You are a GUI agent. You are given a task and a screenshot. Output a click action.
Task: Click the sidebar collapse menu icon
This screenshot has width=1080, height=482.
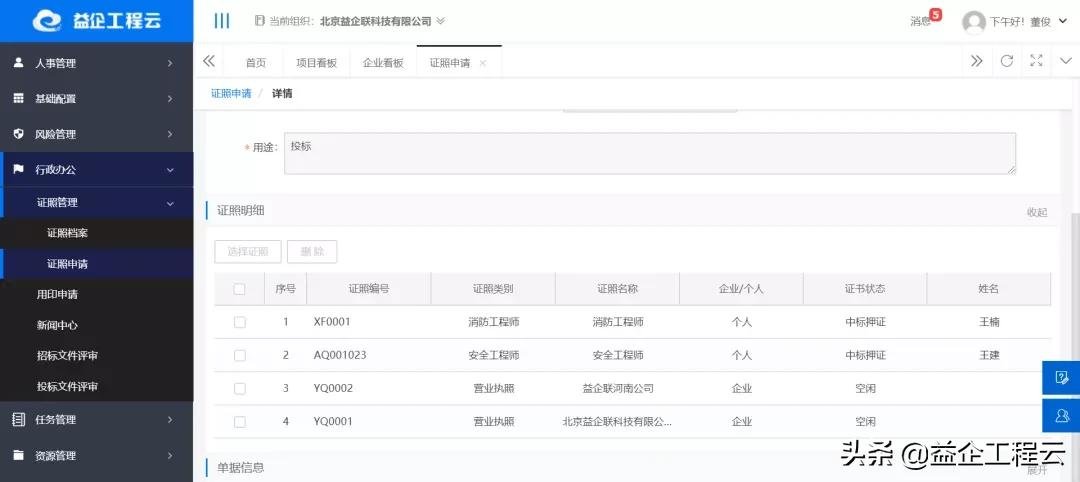221,21
